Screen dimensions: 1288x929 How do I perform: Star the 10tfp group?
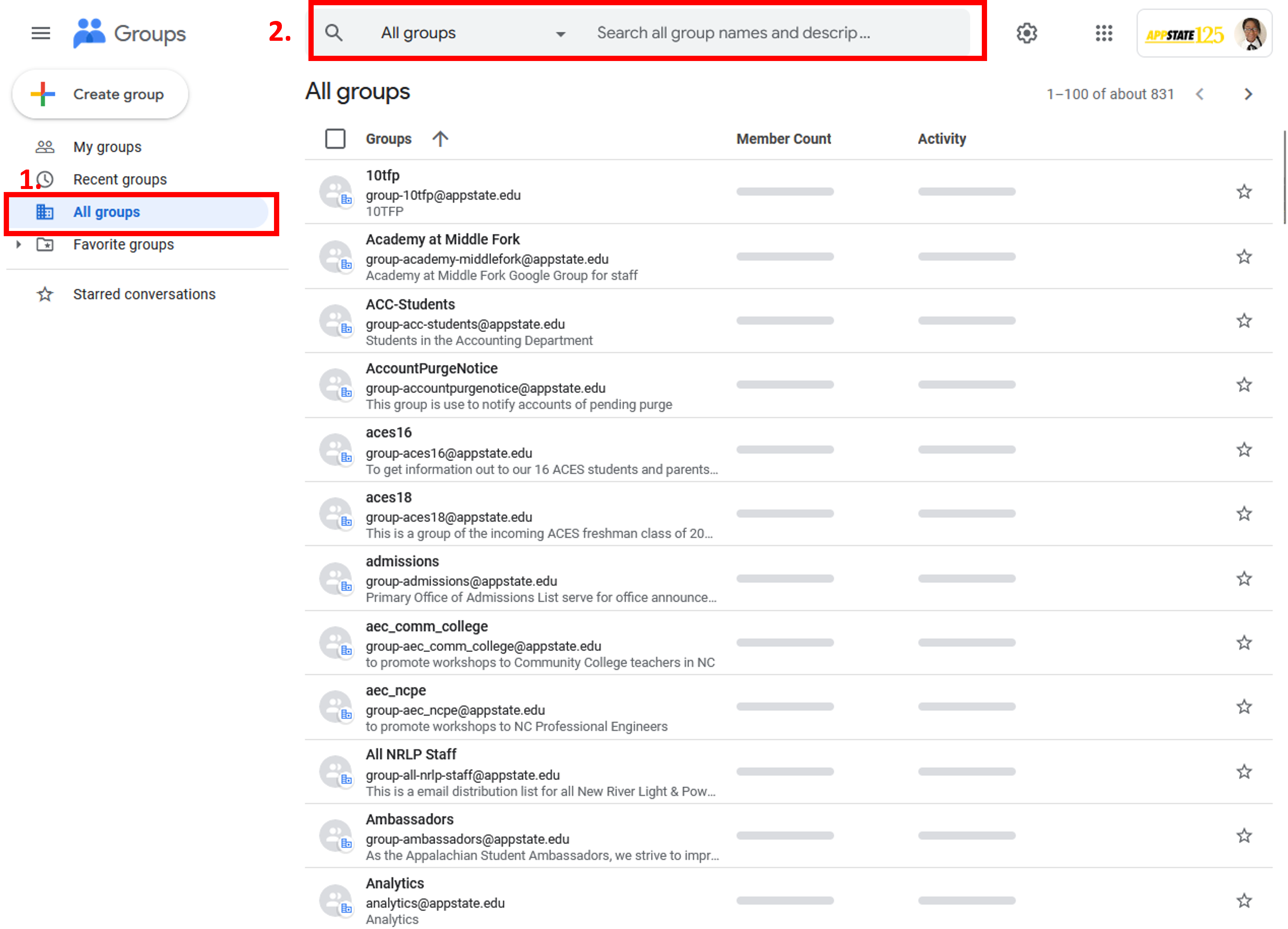[x=1244, y=192]
